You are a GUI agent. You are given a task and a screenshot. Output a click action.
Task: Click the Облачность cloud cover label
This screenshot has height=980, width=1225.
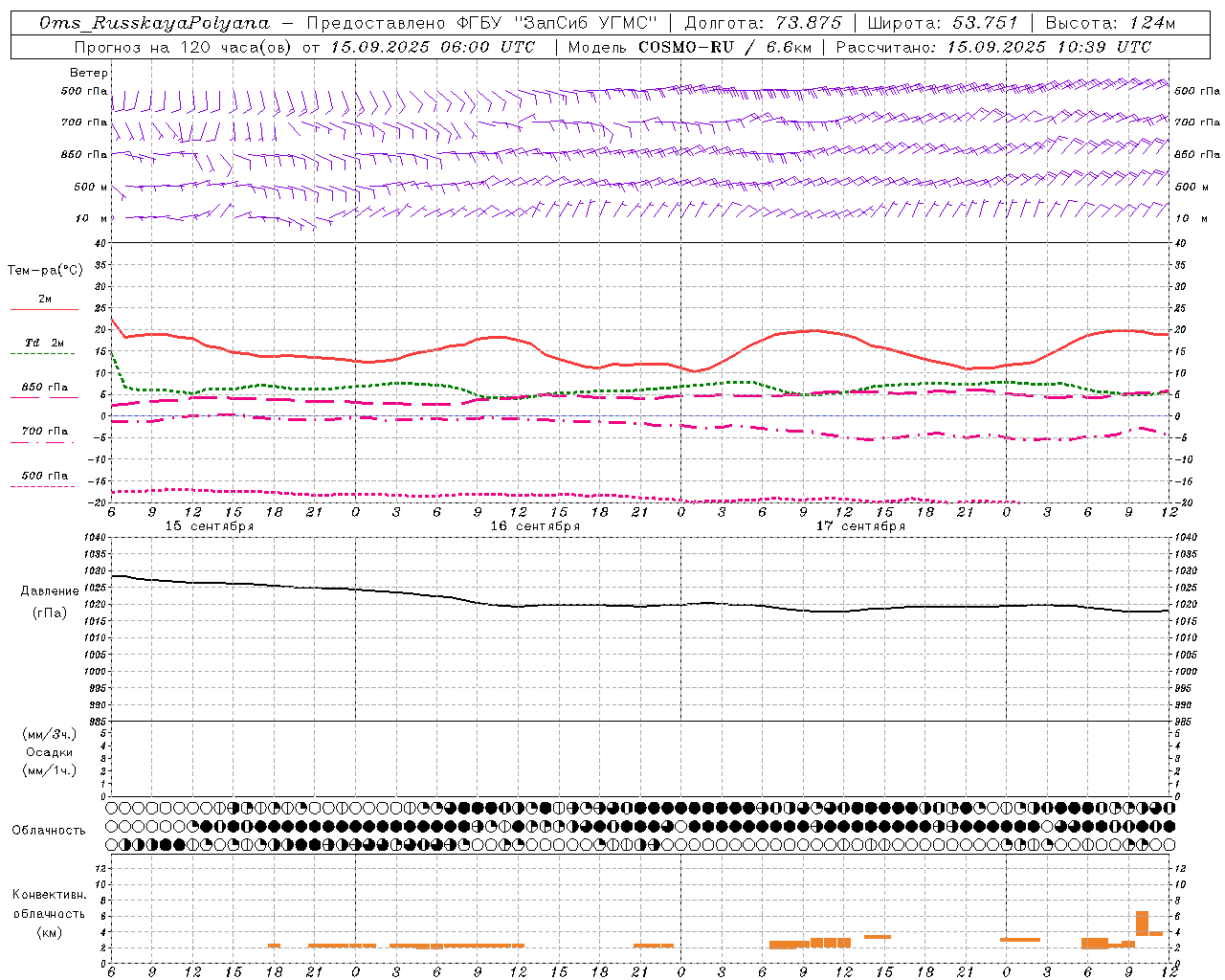point(49,830)
